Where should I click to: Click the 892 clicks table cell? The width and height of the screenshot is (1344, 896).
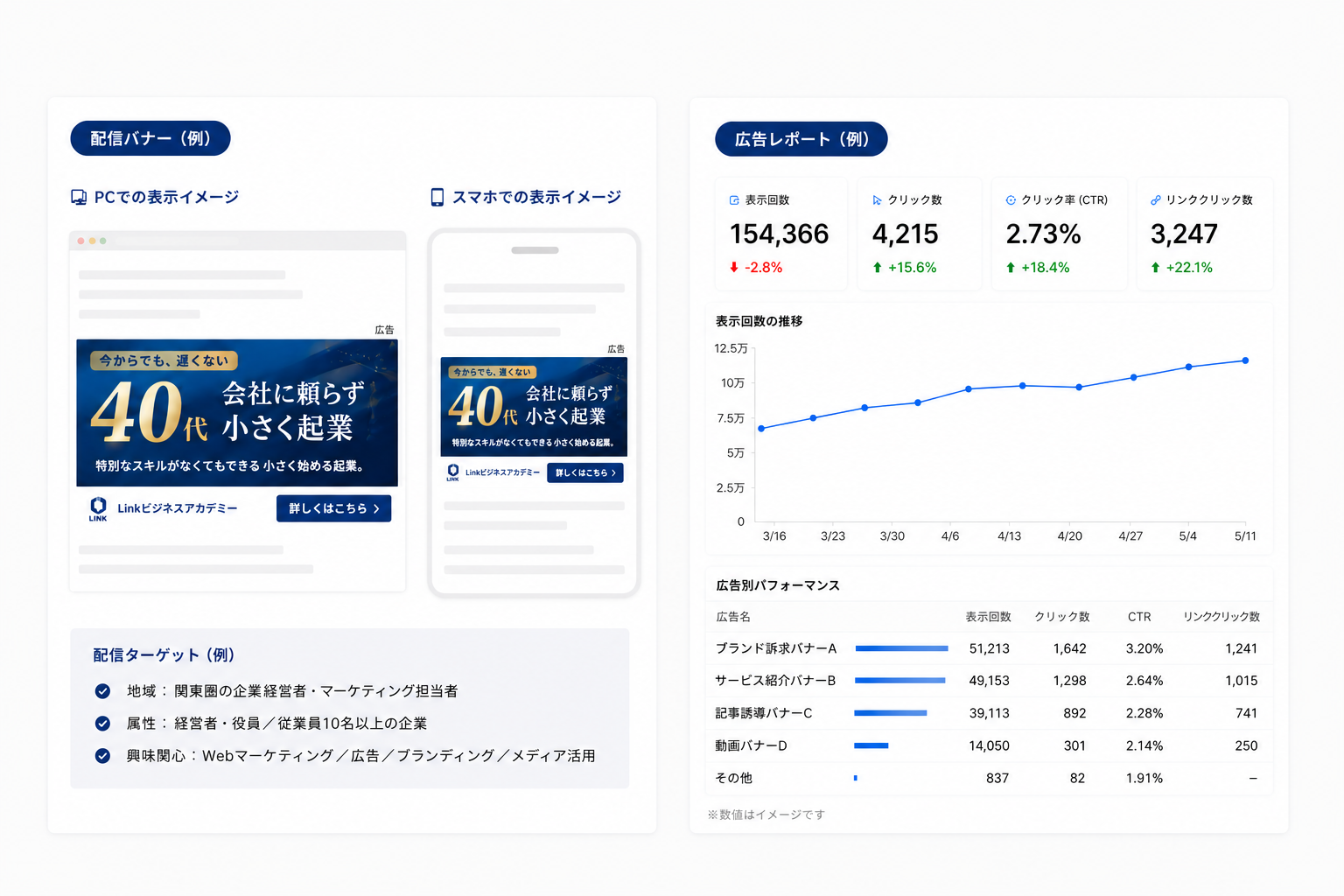coord(1074,713)
